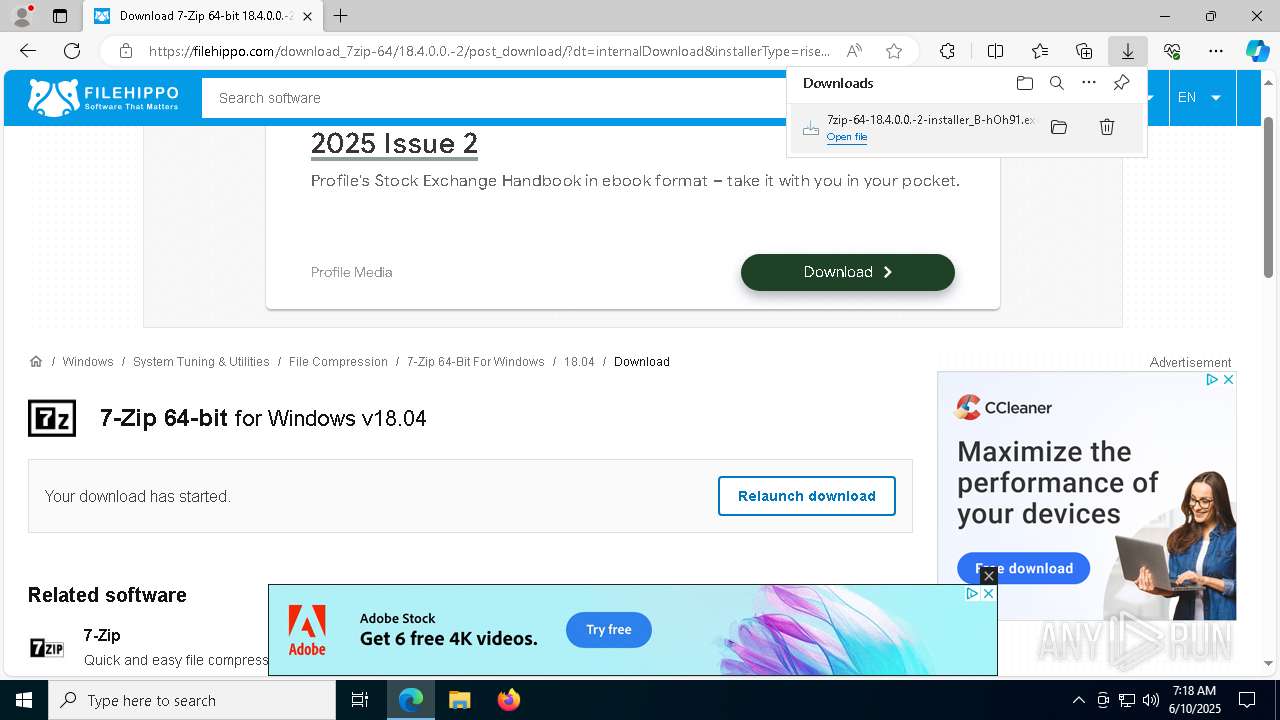Open more options in Downloads panel
This screenshot has height=720, width=1280.
click(1089, 83)
